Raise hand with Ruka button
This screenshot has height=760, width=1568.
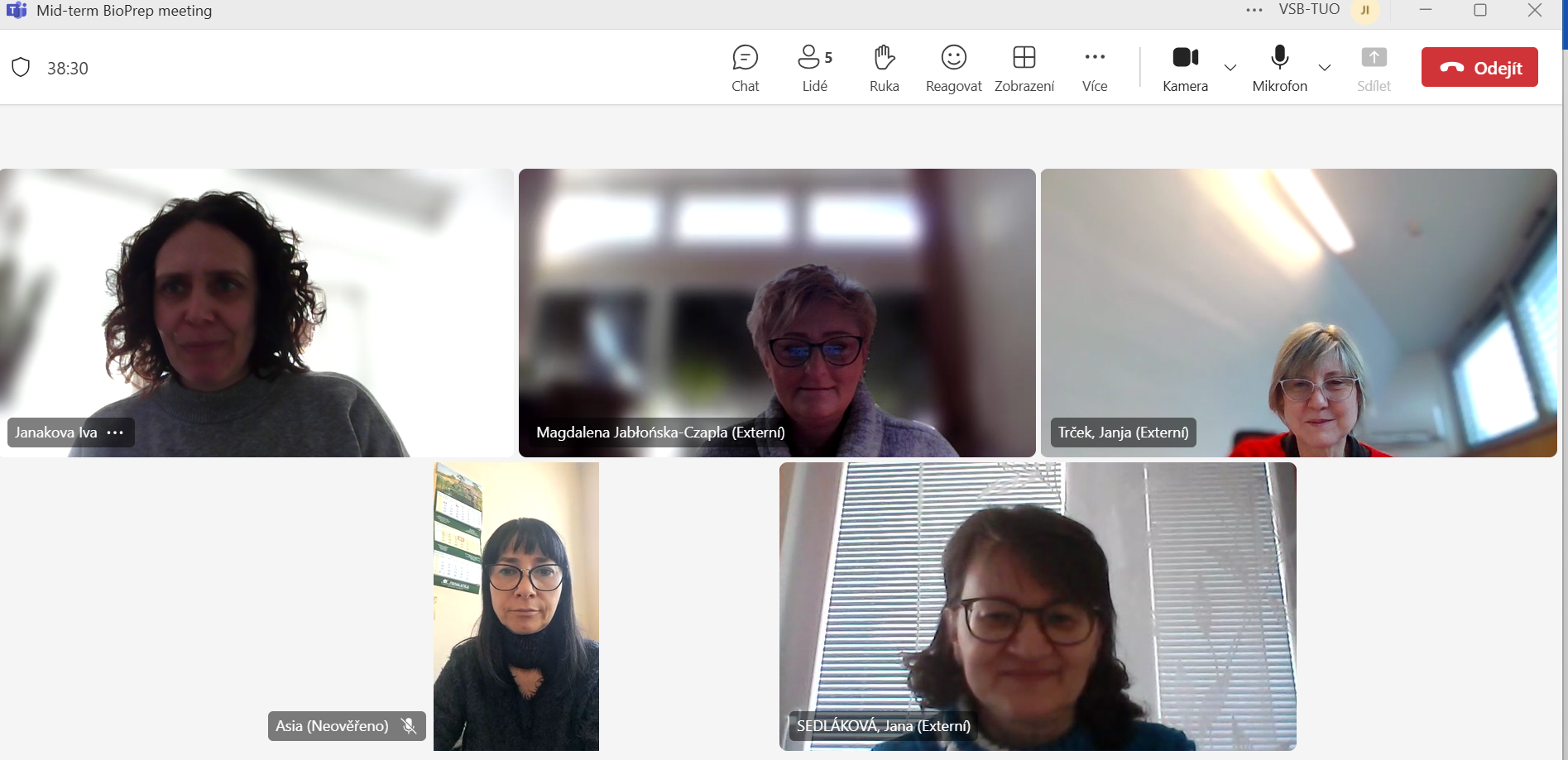[884, 68]
